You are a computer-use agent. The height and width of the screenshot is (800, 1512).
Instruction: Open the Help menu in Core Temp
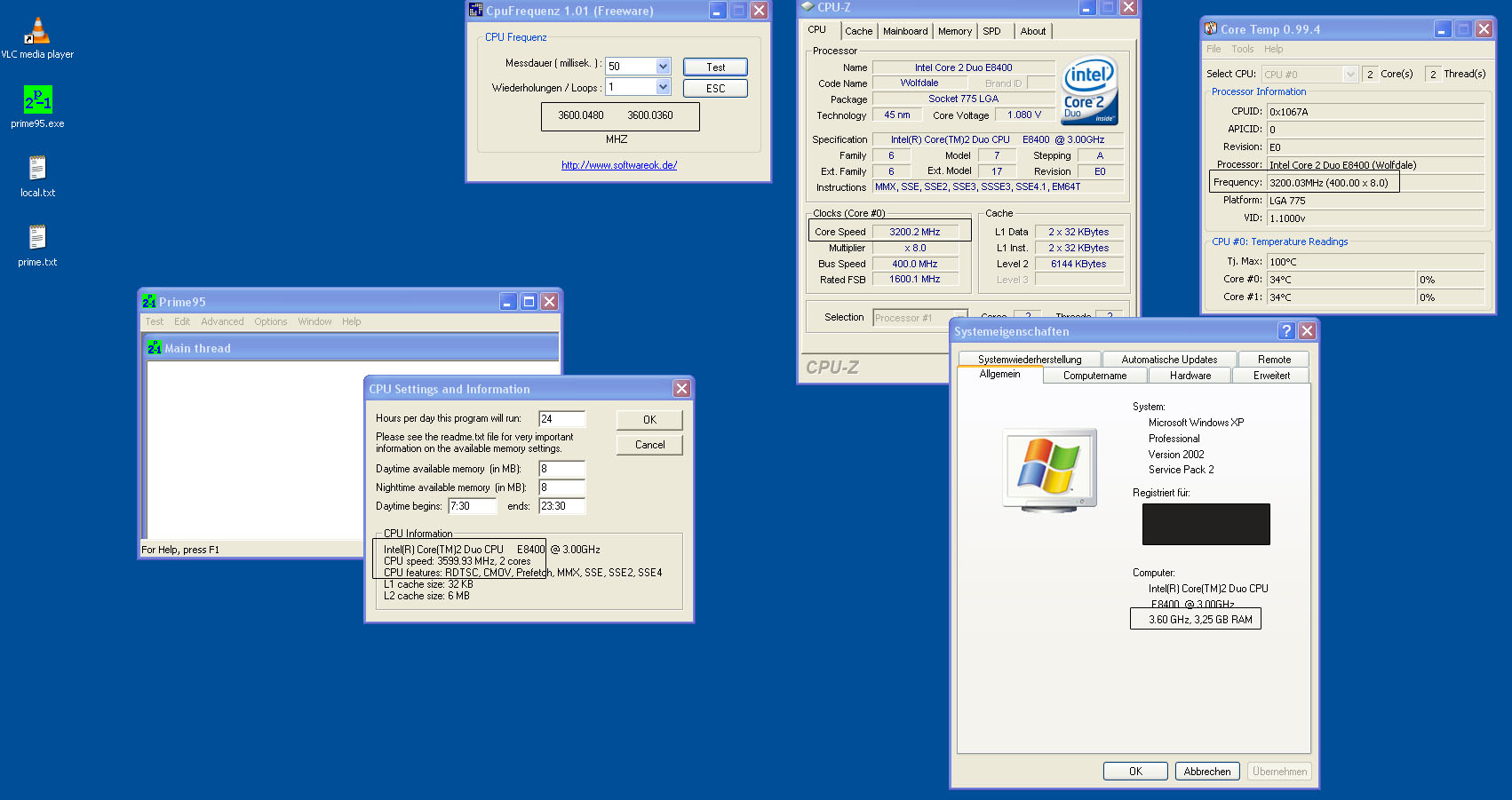tap(1274, 50)
